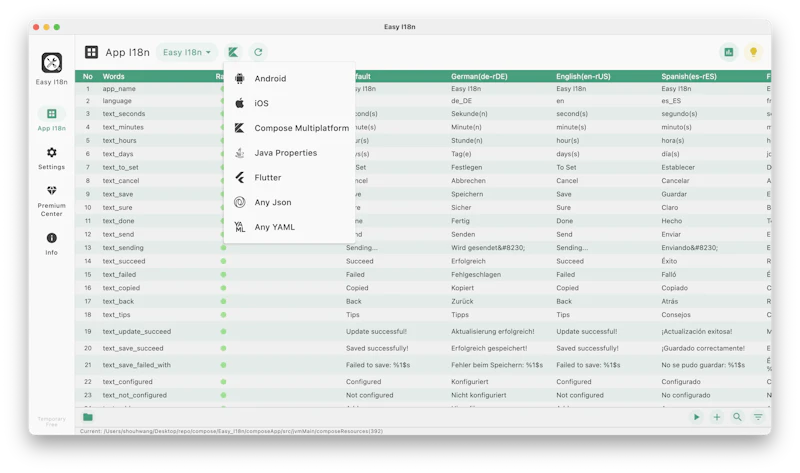Select the language word cell

coord(117,101)
